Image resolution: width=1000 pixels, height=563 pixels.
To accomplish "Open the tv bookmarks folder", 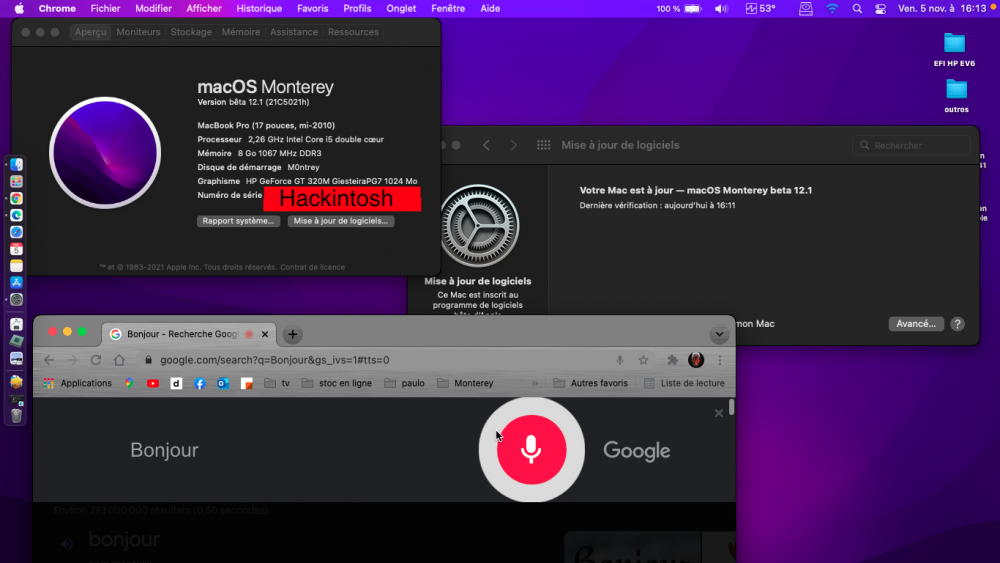I will click(277, 383).
